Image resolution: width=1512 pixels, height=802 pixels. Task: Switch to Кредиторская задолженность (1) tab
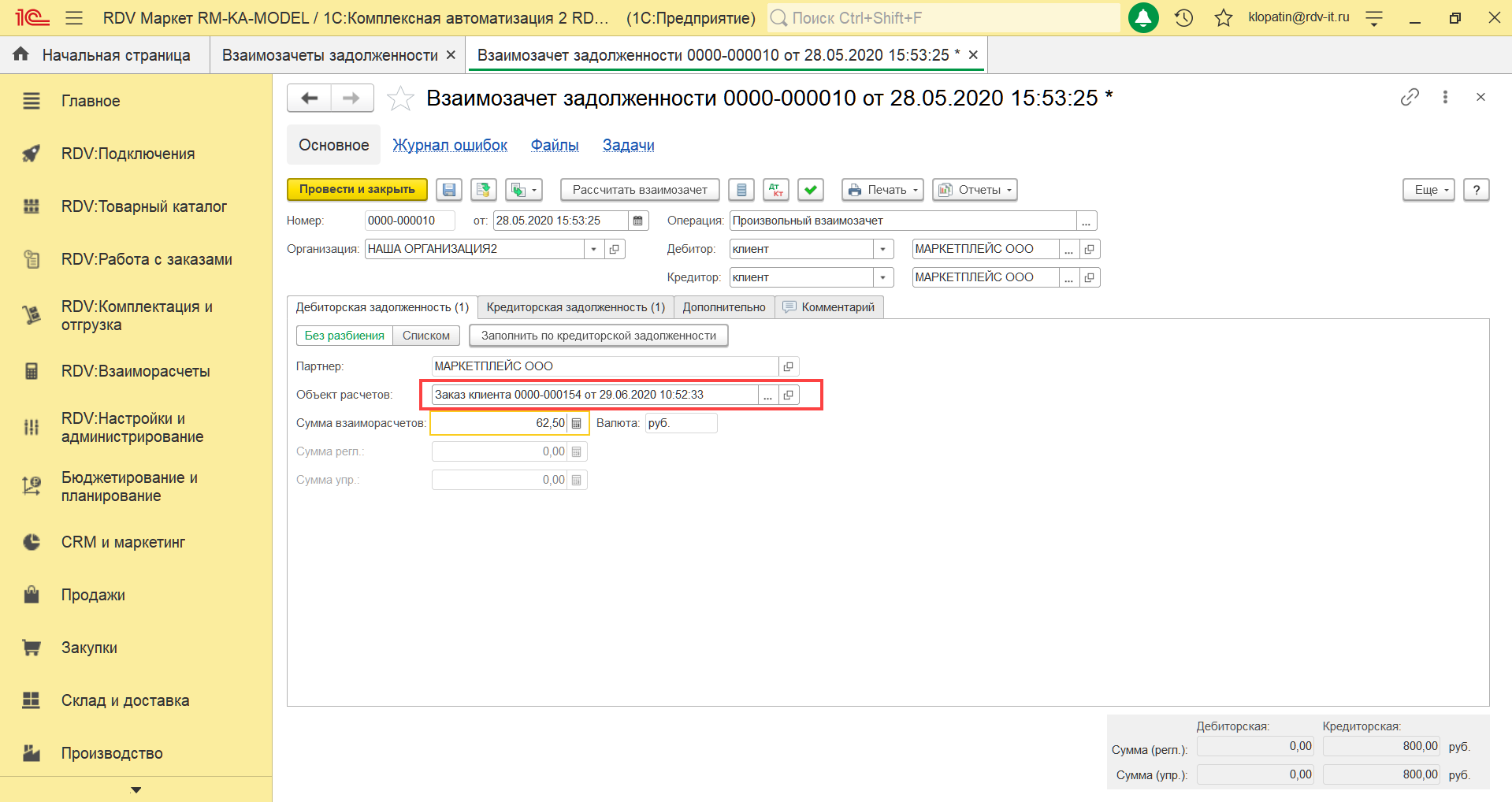click(x=575, y=307)
